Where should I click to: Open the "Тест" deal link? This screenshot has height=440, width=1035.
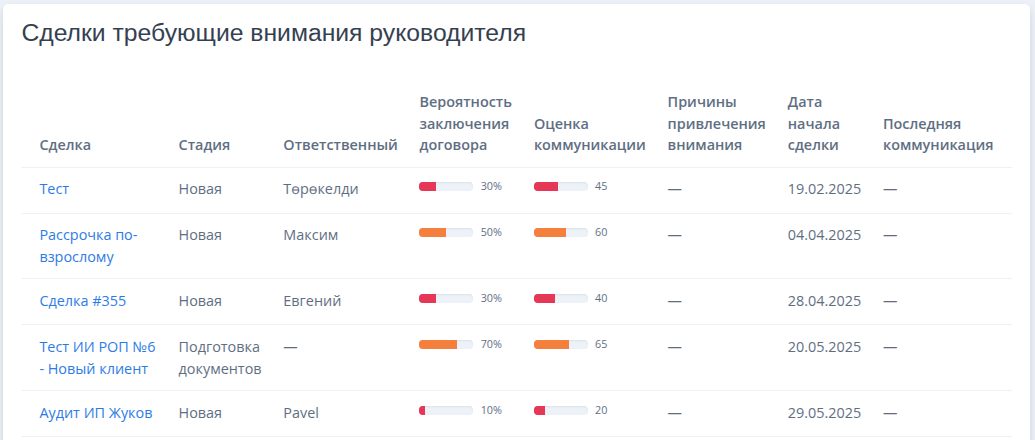54,189
